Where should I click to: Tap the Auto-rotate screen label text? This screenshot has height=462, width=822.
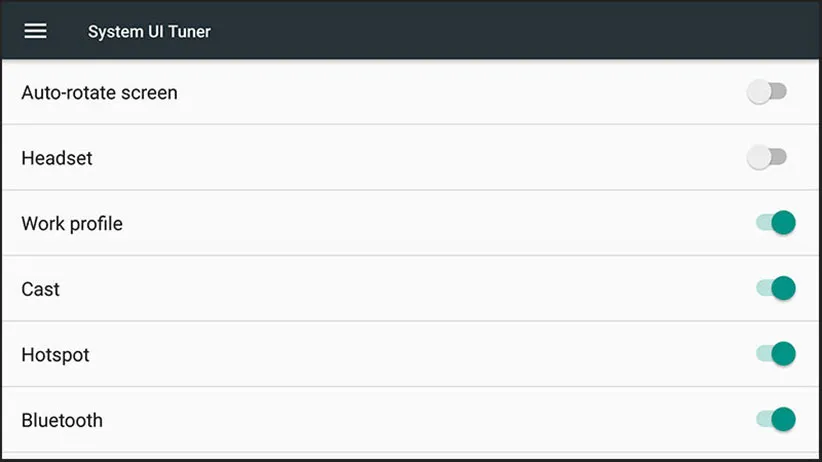pos(99,93)
